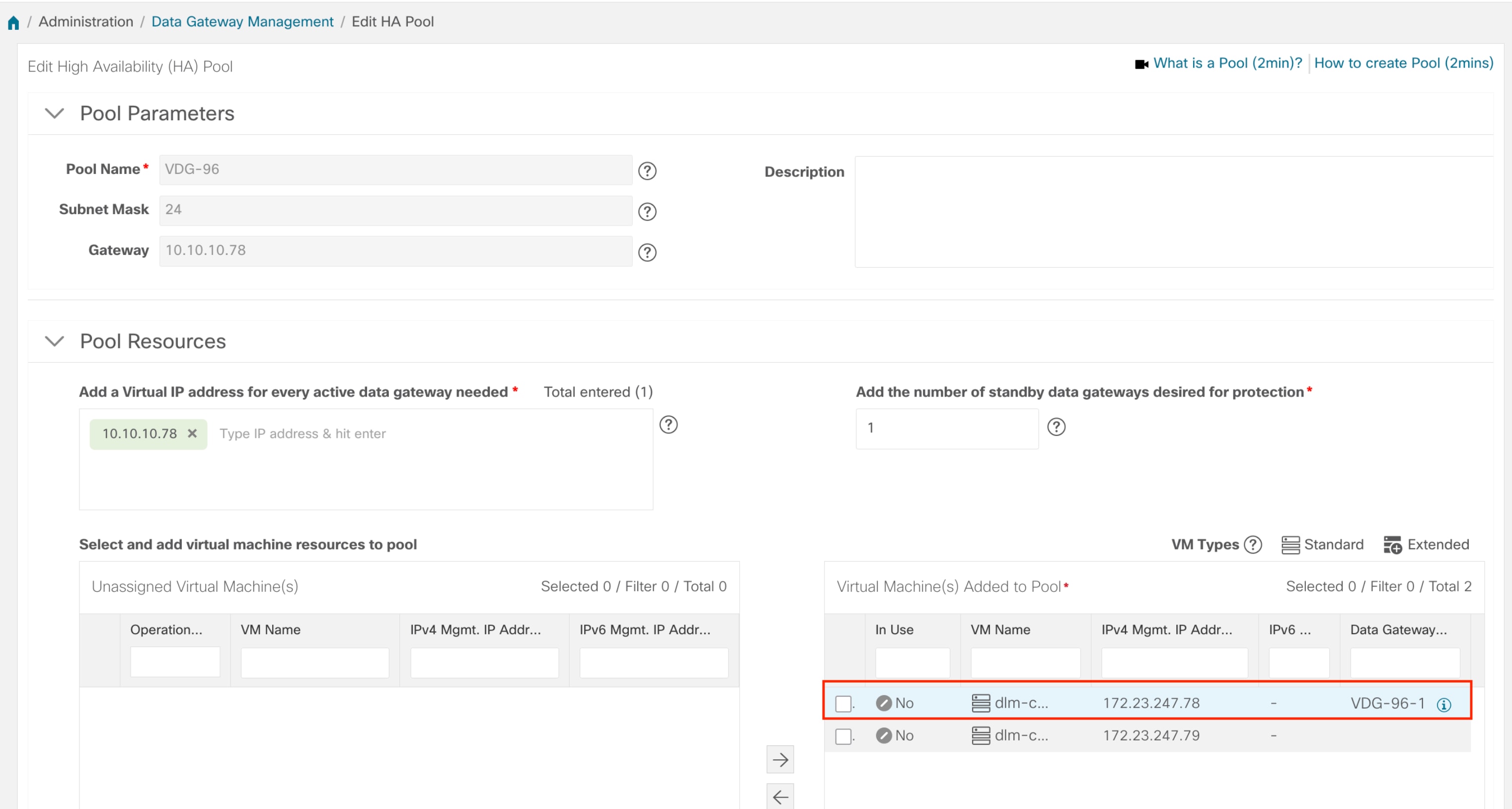The height and width of the screenshot is (809, 1512).
Task: Click help icon next to standby count
Action: [1056, 427]
